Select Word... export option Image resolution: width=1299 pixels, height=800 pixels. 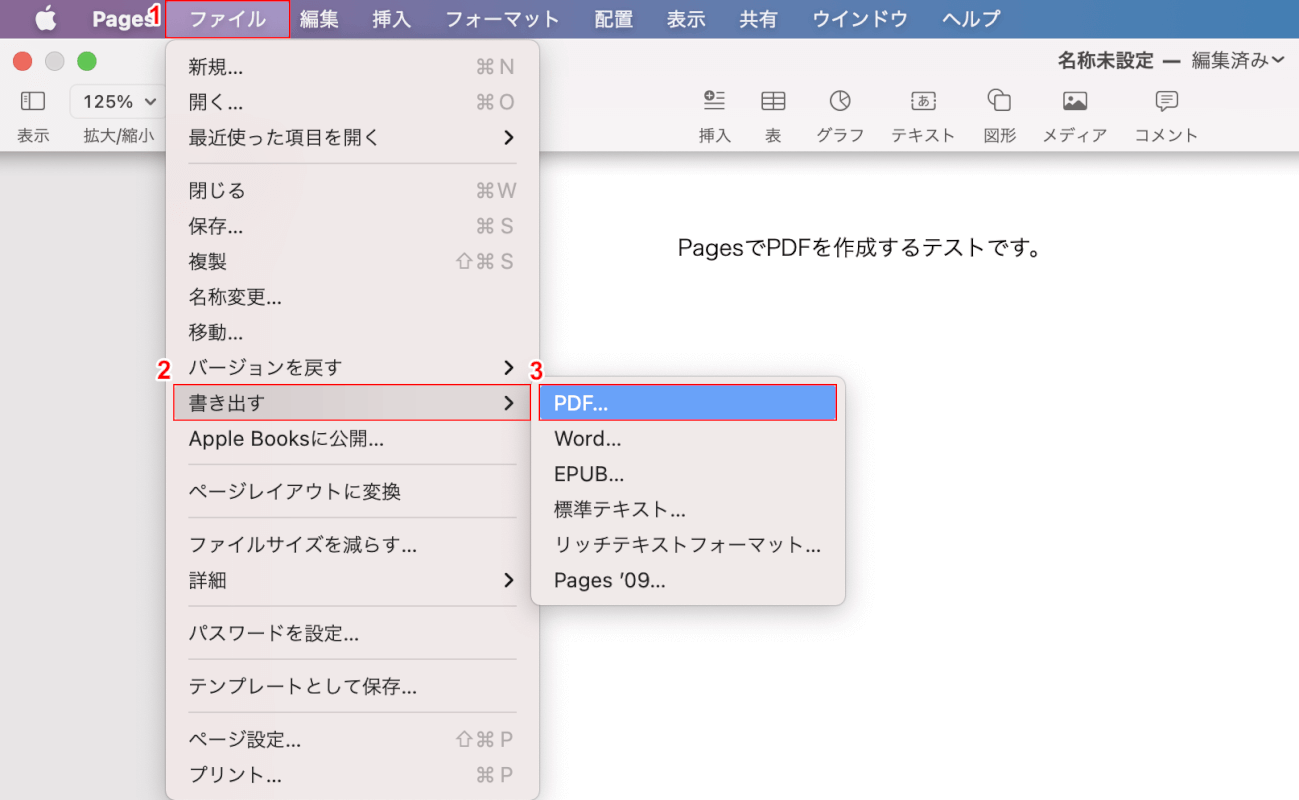688,439
